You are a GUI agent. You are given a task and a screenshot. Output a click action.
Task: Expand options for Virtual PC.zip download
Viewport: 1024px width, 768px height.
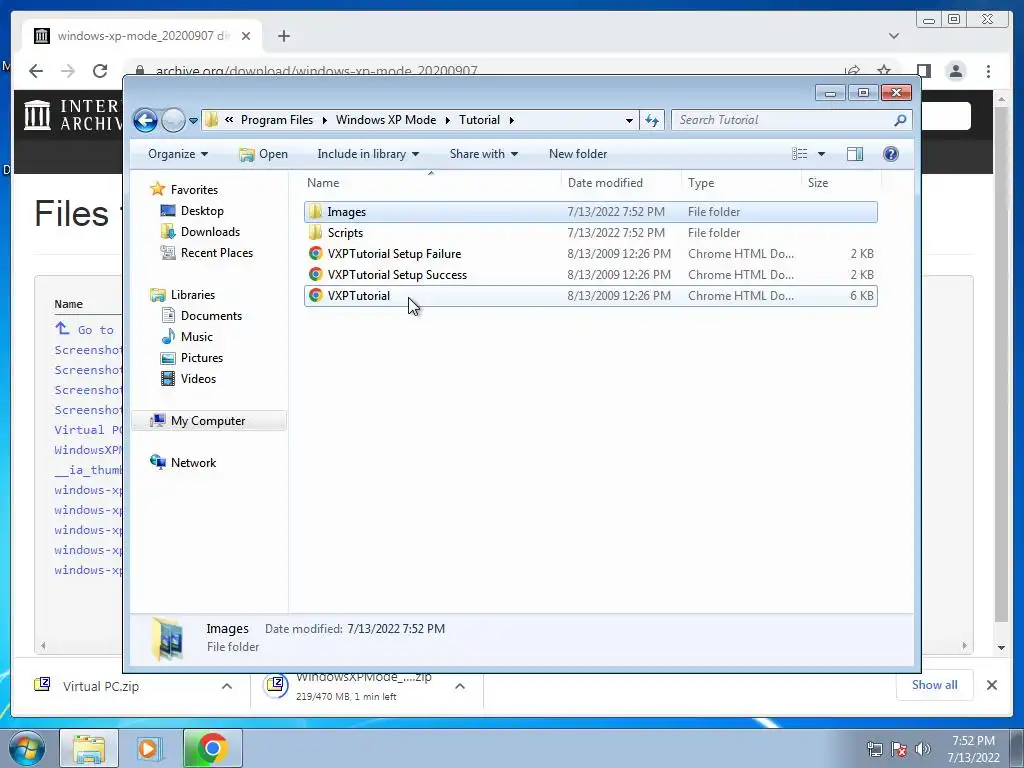coord(227,686)
